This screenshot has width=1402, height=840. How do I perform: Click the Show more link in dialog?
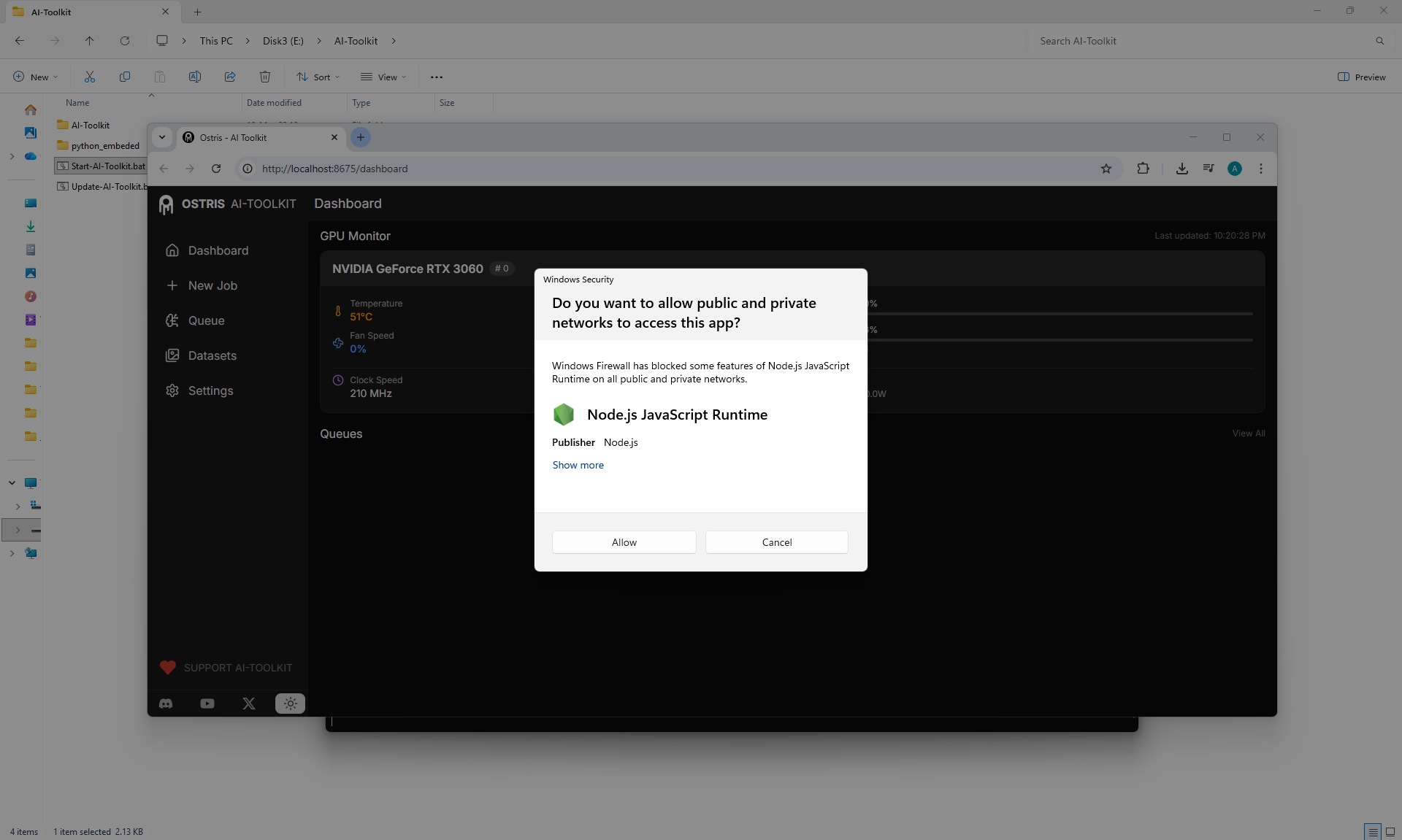pyautogui.click(x=578, y=465)
